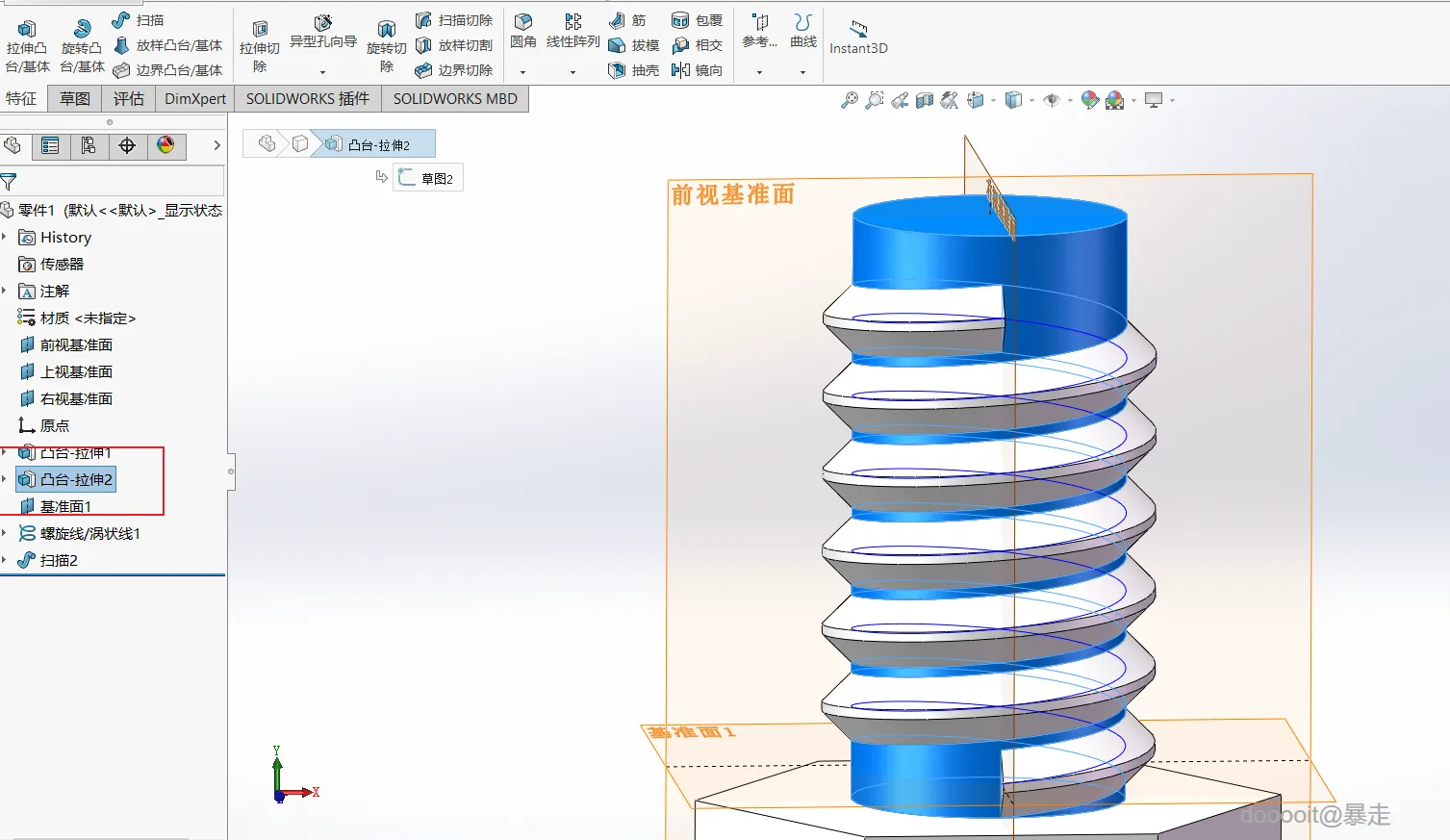
Task: Click the 镜向 mirror feature icon
Action: click(x=697, y=70)
